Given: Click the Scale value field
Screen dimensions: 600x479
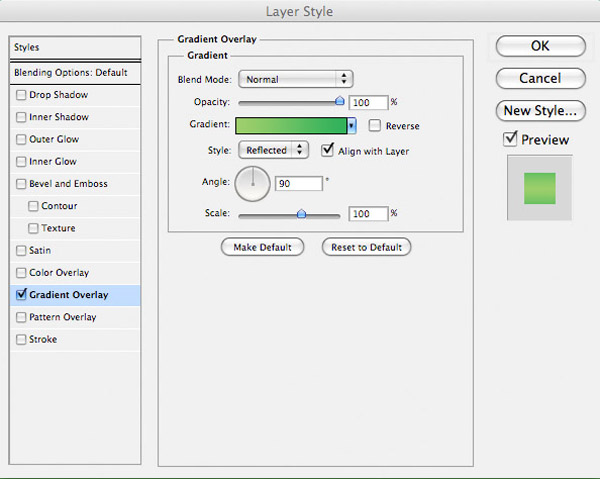Looking at the screenshot, I should (368, 213).
